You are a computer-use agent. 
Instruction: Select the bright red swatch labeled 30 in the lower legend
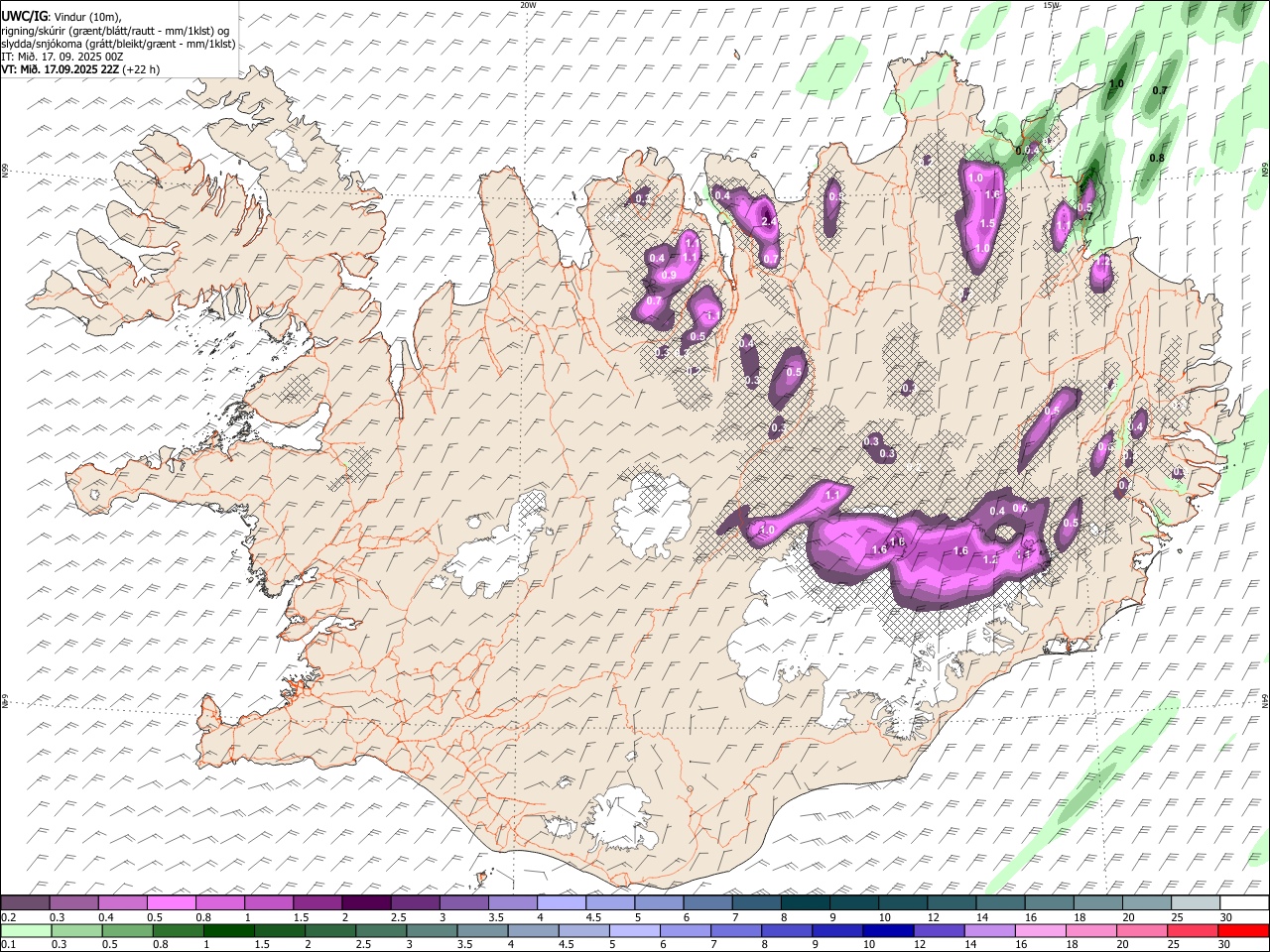(1243, 930)
